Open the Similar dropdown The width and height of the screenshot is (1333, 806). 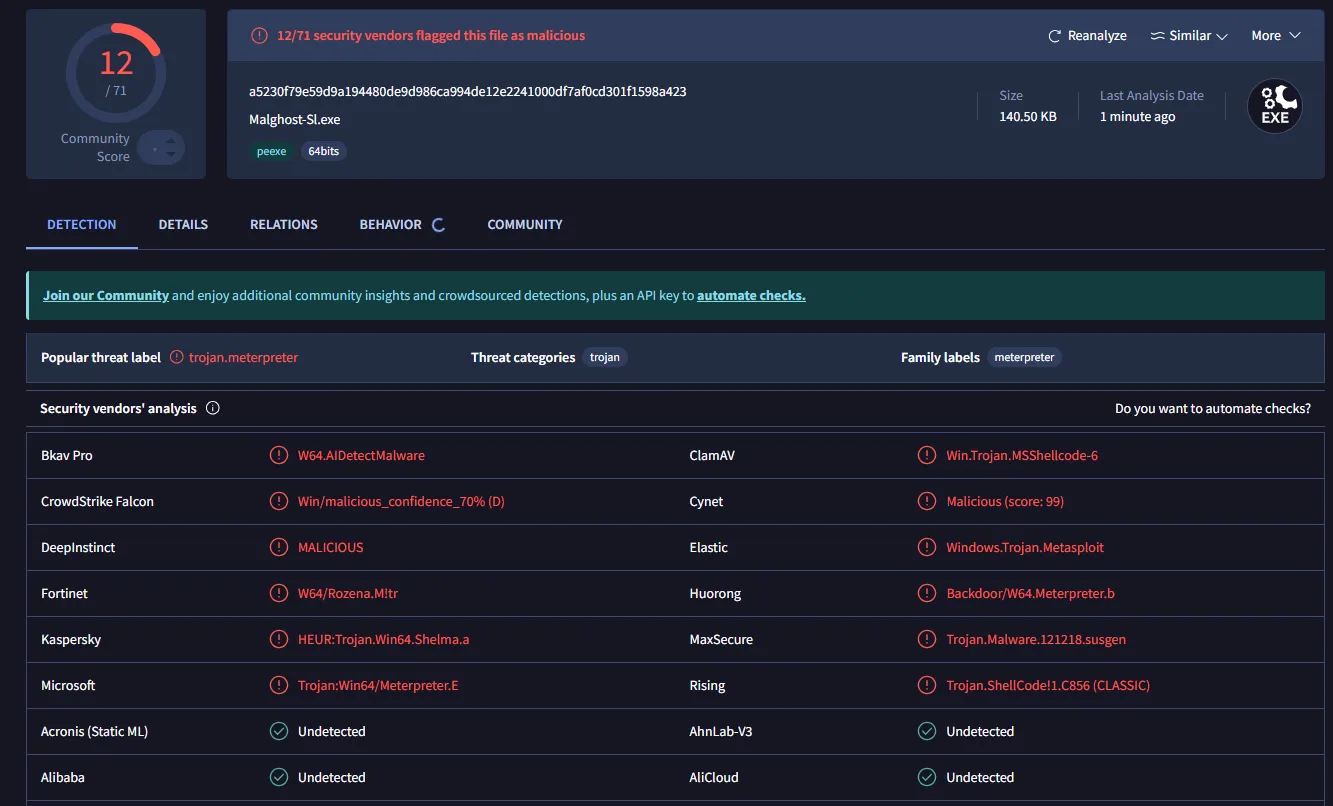pos(1189,35)
